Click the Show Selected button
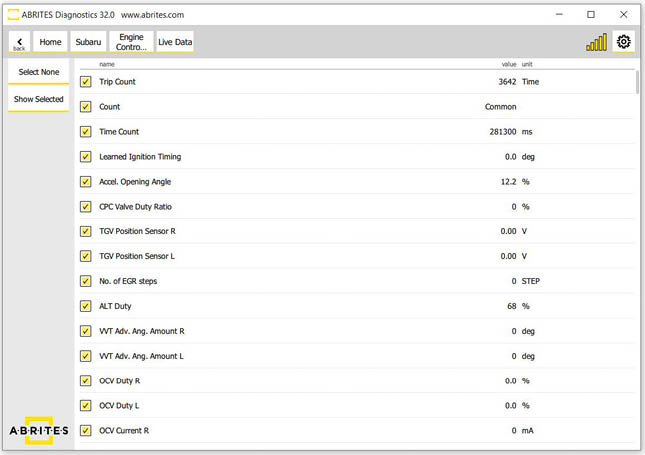Image resolution: width=645 pixels, height=455 pixels. coord(38,99)
